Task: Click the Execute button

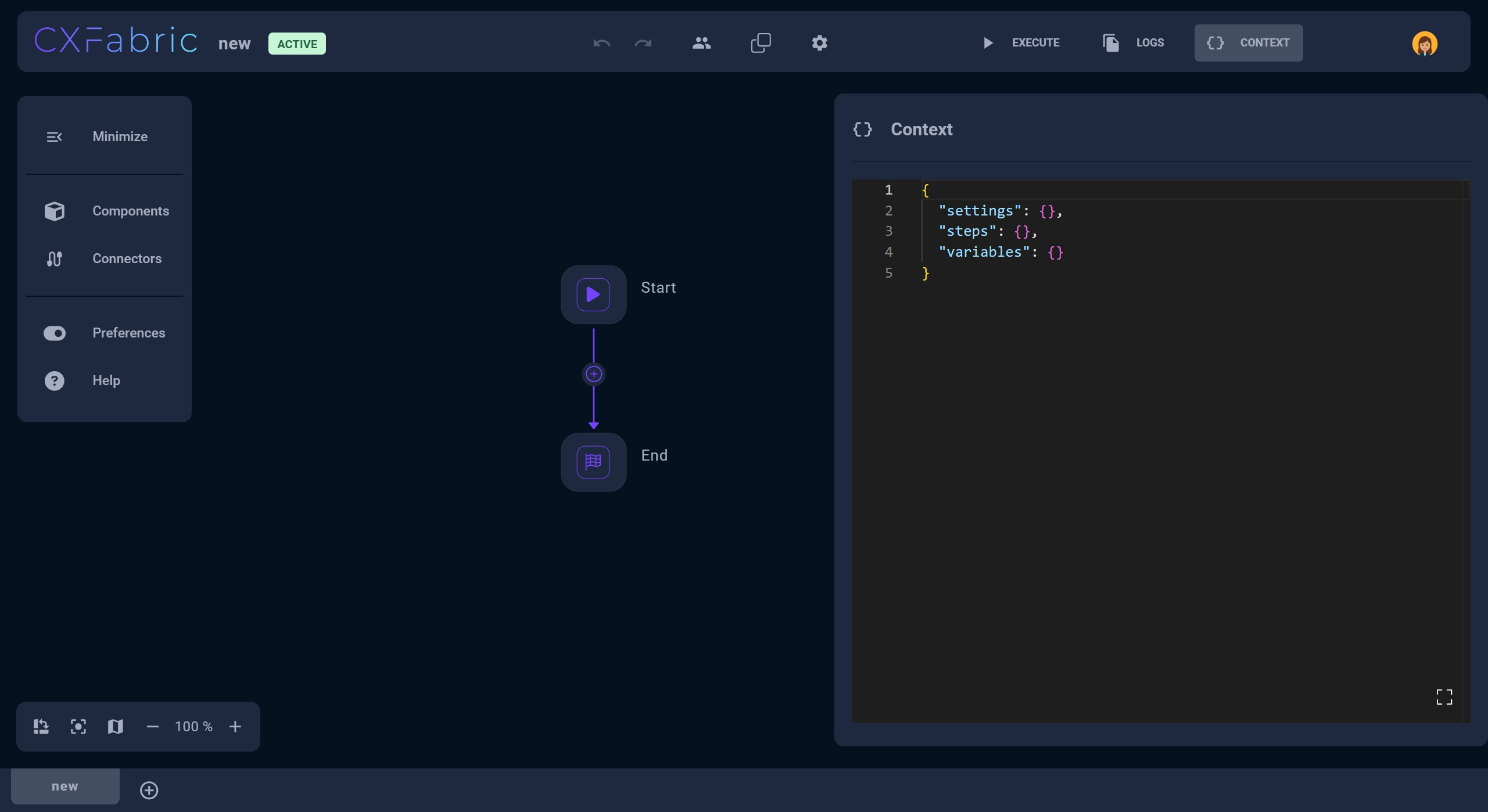Action: point(1021,43)
